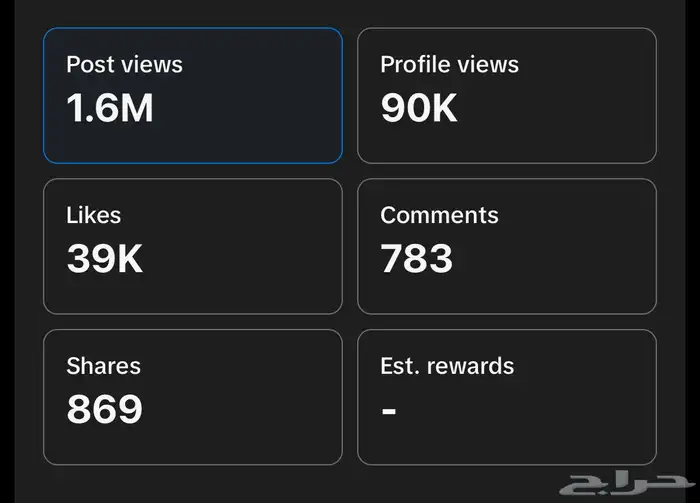Image resolution: width=700 pixels, height=503 pixels.
Task: Open the Profile views card
Action: click(507, 95)
